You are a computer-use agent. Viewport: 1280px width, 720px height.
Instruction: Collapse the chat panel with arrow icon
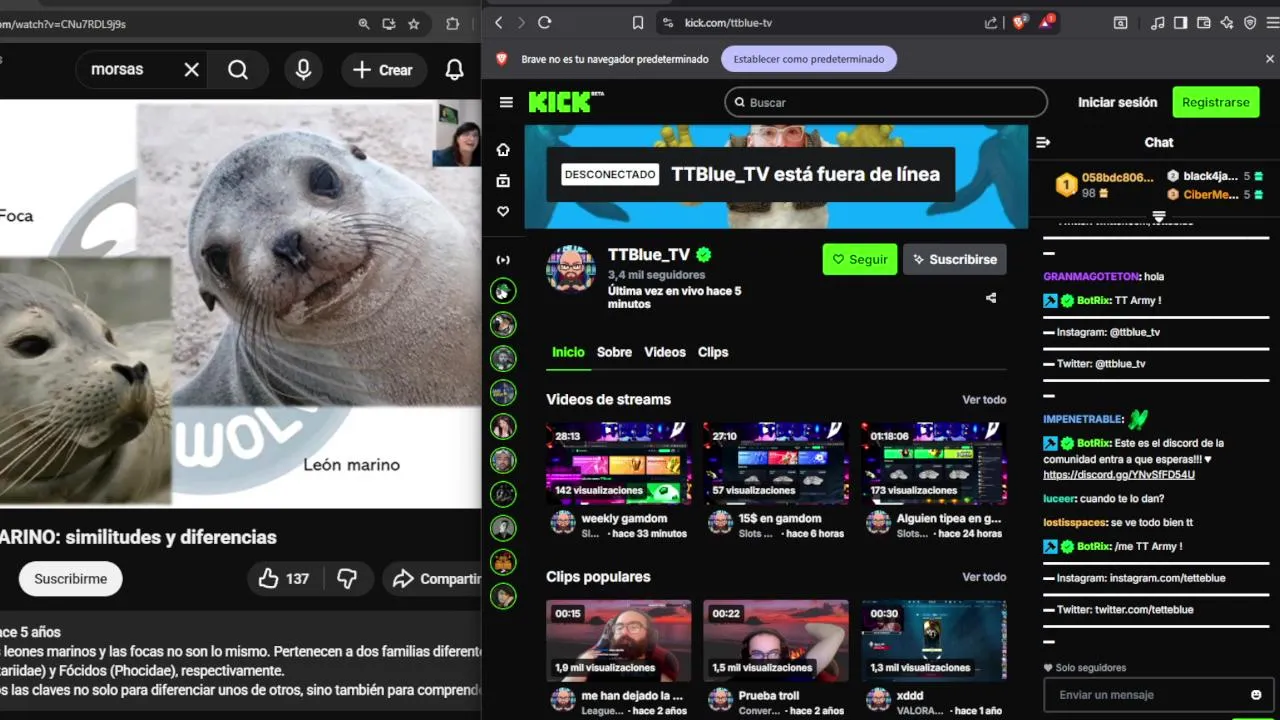pyautogui.click(x=1043, y=142)
